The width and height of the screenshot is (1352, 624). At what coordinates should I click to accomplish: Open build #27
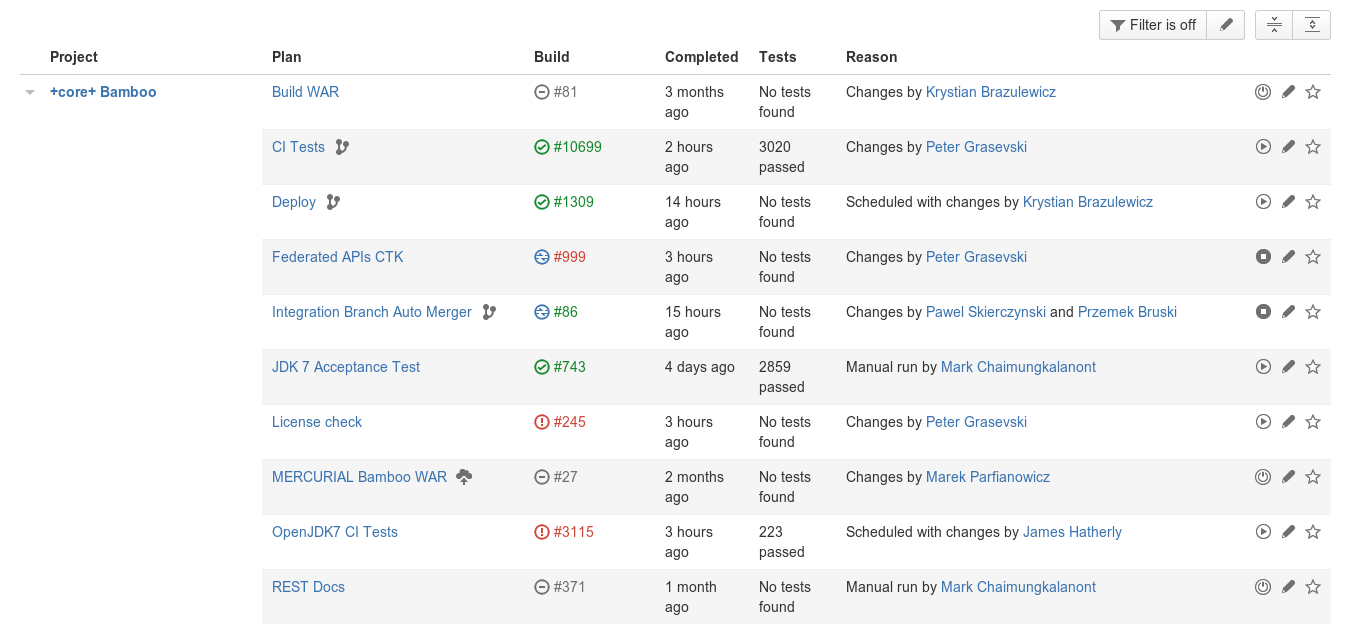tap(565, 477)
